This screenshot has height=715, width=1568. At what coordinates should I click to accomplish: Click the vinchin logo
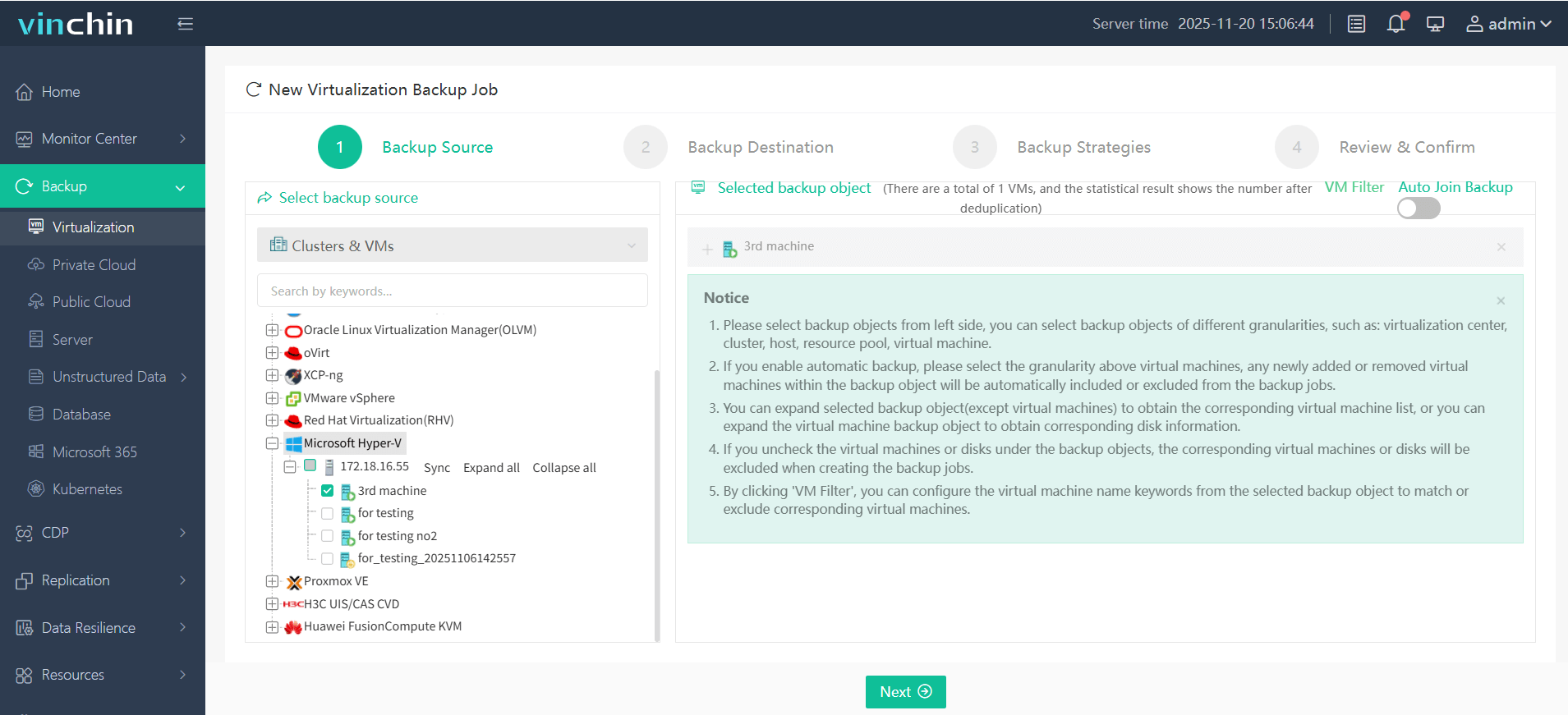click(76, 24)
